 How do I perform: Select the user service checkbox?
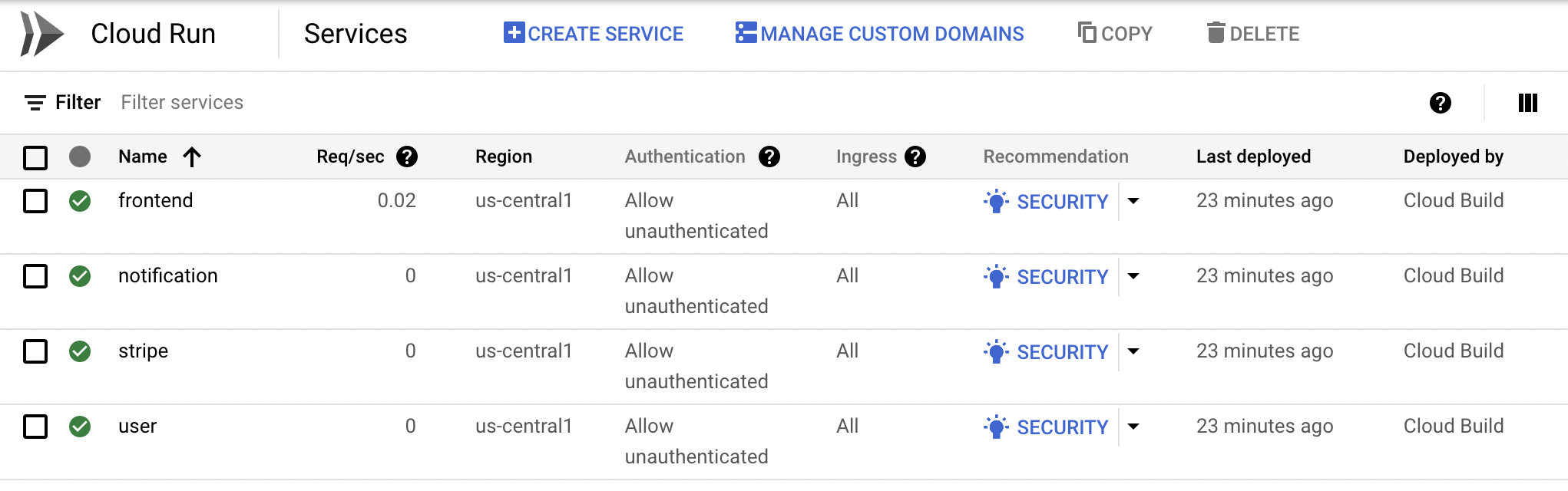[x=35, y=427]
